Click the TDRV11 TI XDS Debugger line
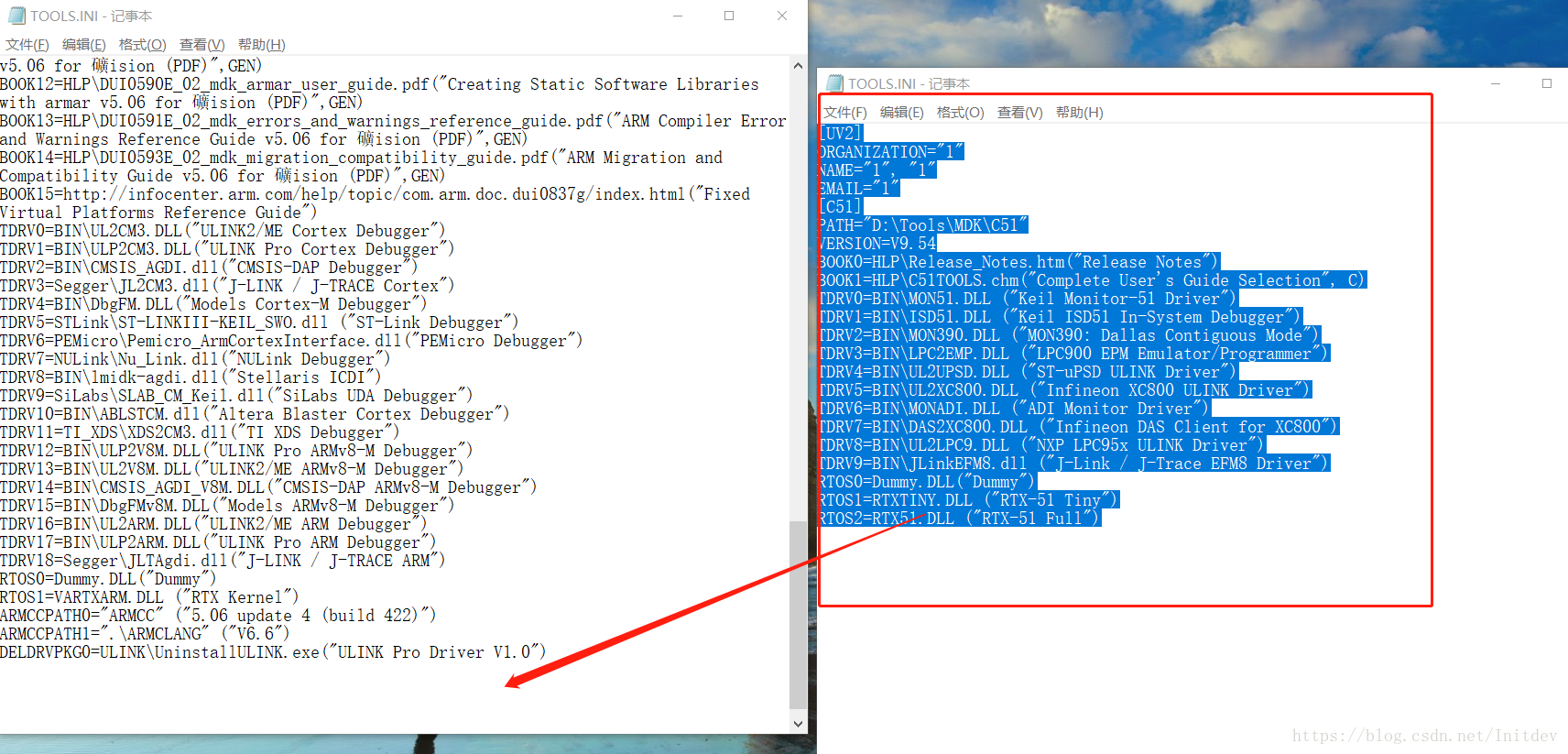This screenshot has width=1568, height=754. pyautogui.click(x=200, y=432)
